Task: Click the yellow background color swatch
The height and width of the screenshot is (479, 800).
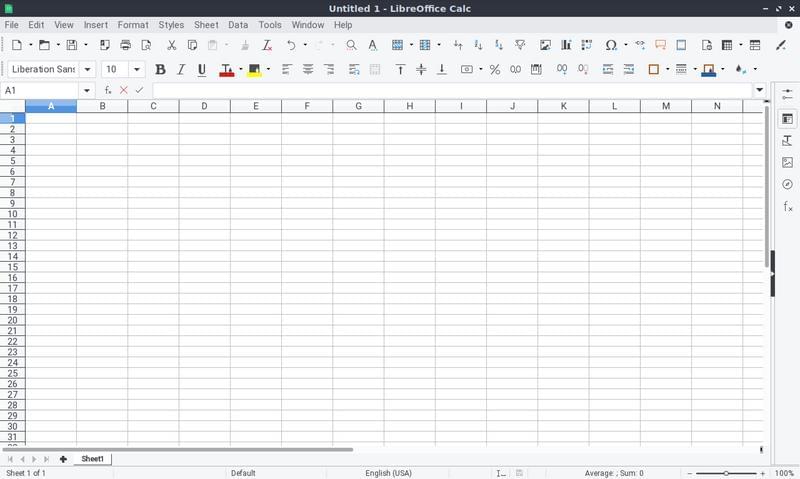Action: click(x=254, y=70)
